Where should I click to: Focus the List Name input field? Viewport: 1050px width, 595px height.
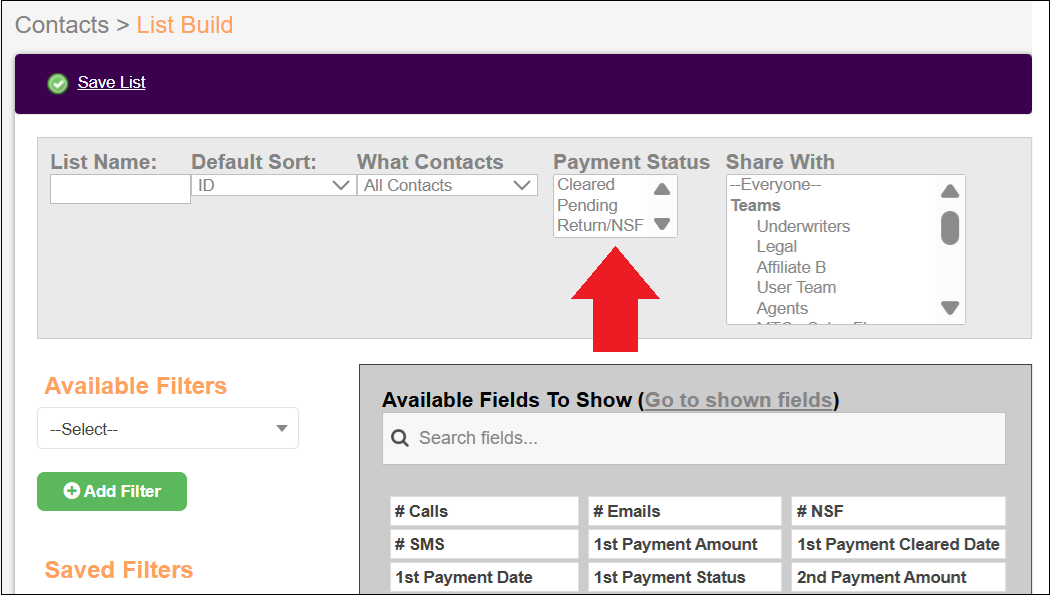pos(121,189)
